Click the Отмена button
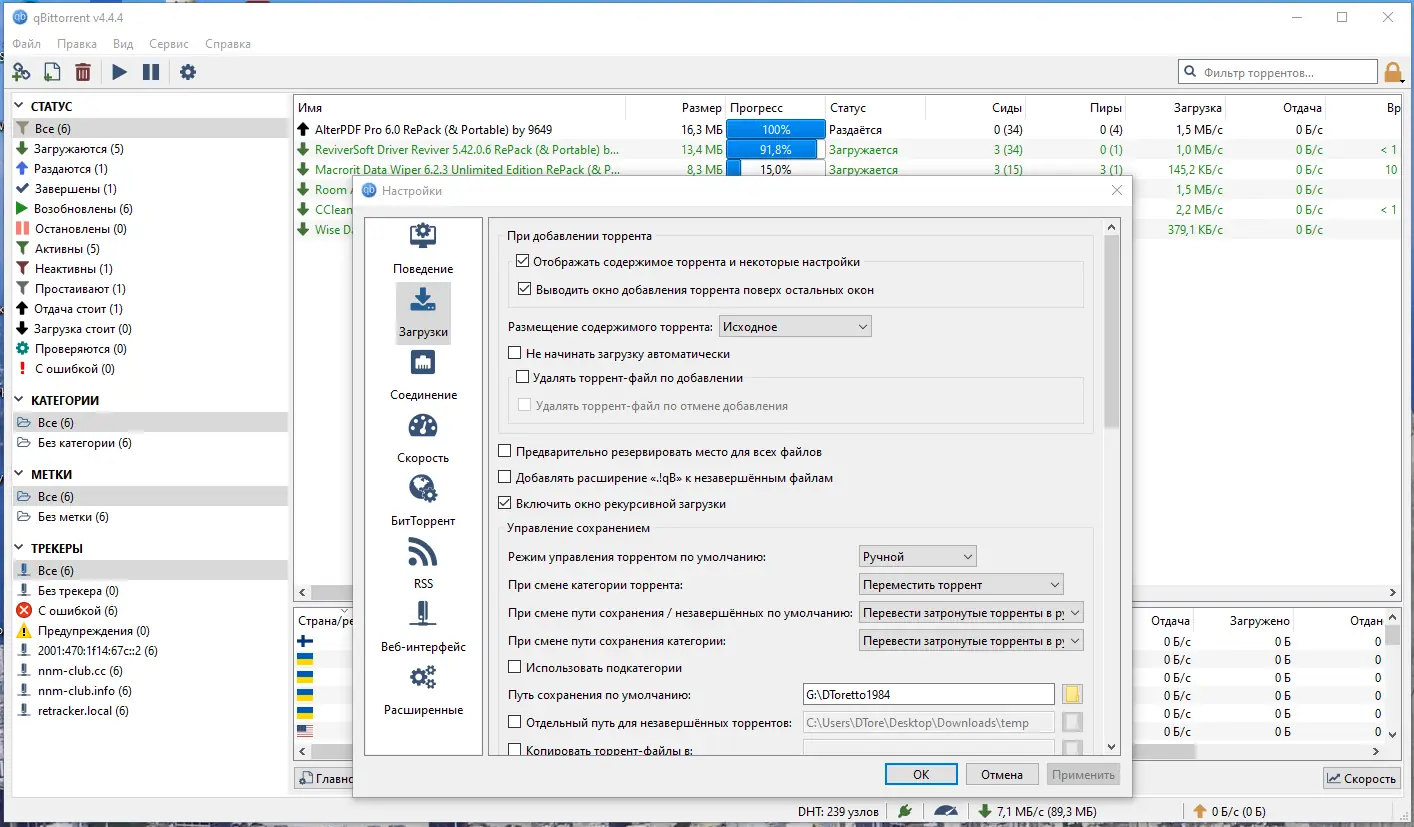The height and width of the screenshot is (827, 1414). pos(1001,775)
